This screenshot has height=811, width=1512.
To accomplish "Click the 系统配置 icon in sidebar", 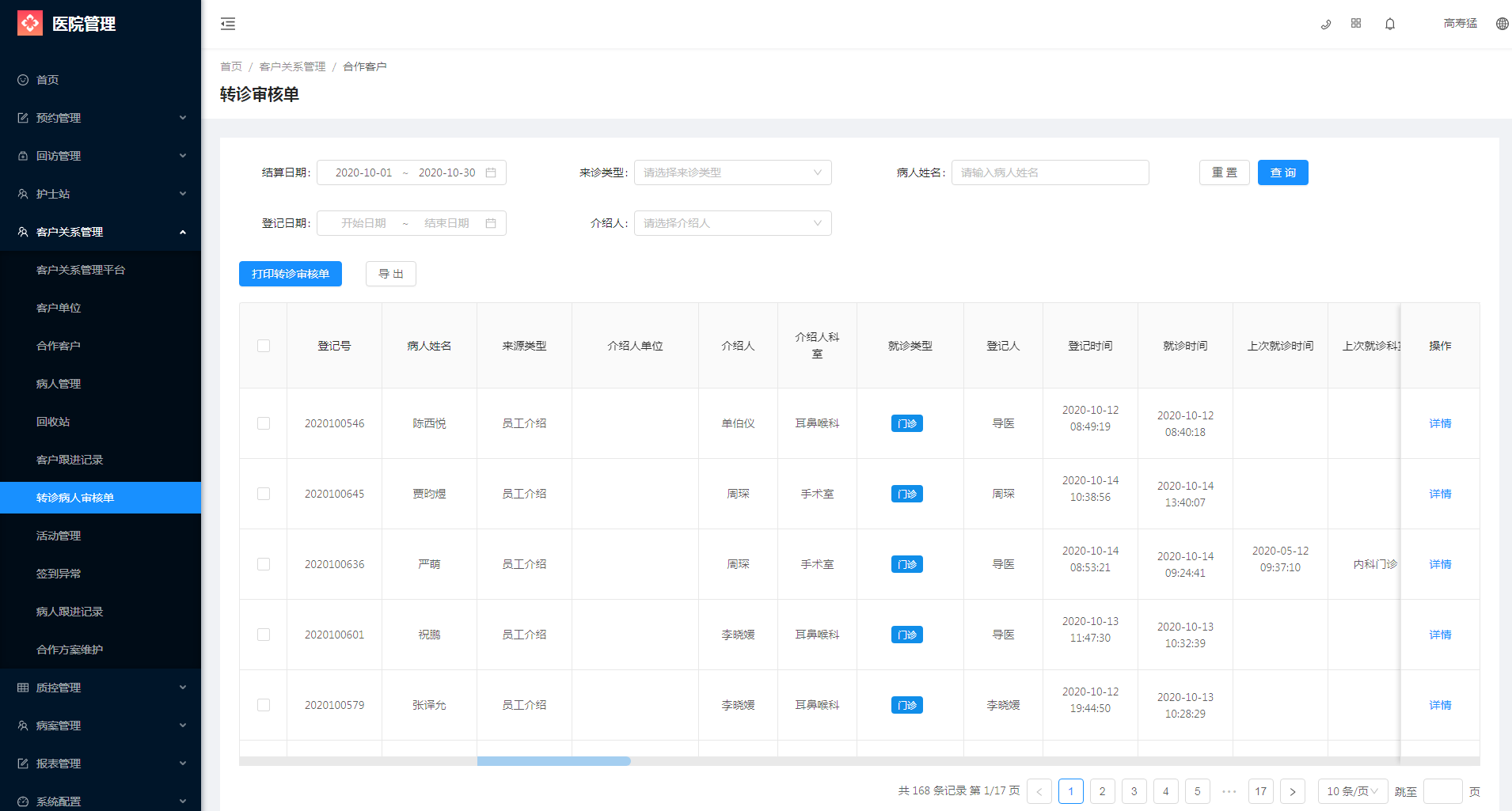I will coord(23,802).
